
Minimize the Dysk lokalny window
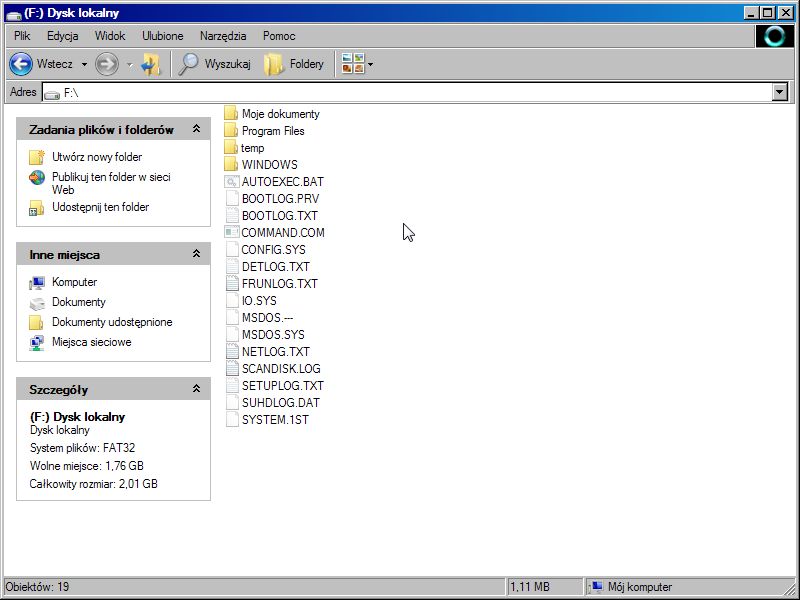[x=751, y=13]
